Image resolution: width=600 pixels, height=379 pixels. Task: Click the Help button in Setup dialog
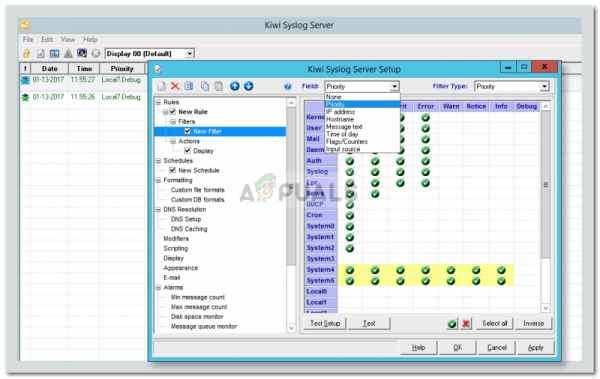[x=418, y=348]
